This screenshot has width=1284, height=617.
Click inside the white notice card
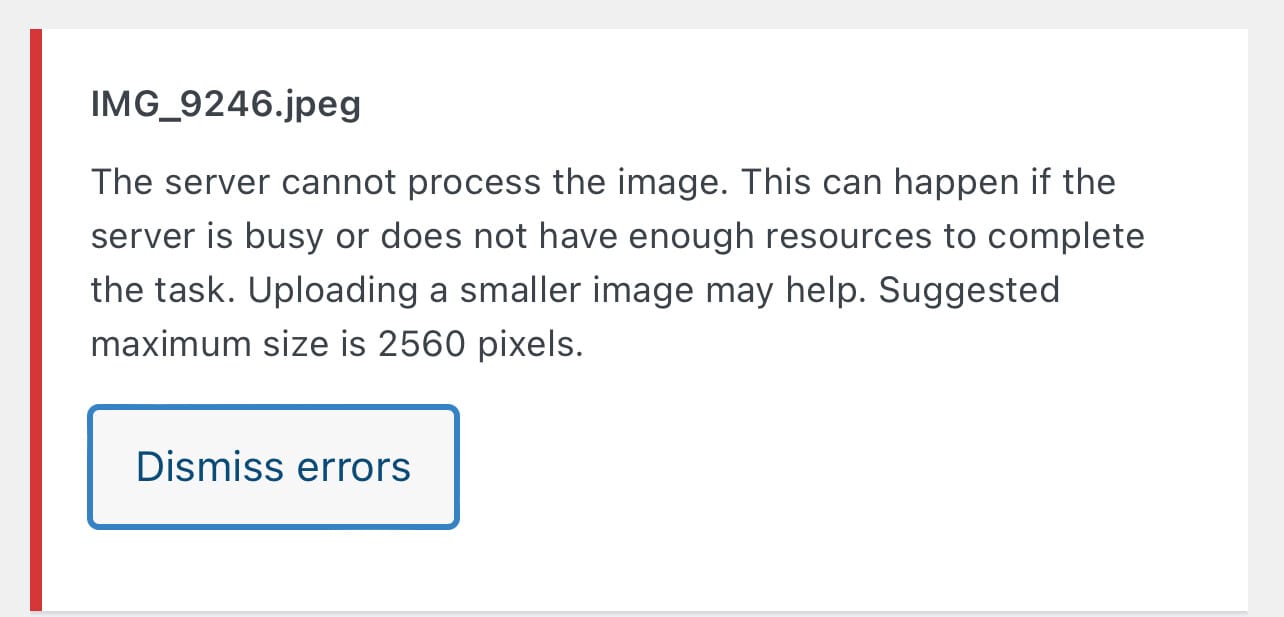[x=700, y=570]
